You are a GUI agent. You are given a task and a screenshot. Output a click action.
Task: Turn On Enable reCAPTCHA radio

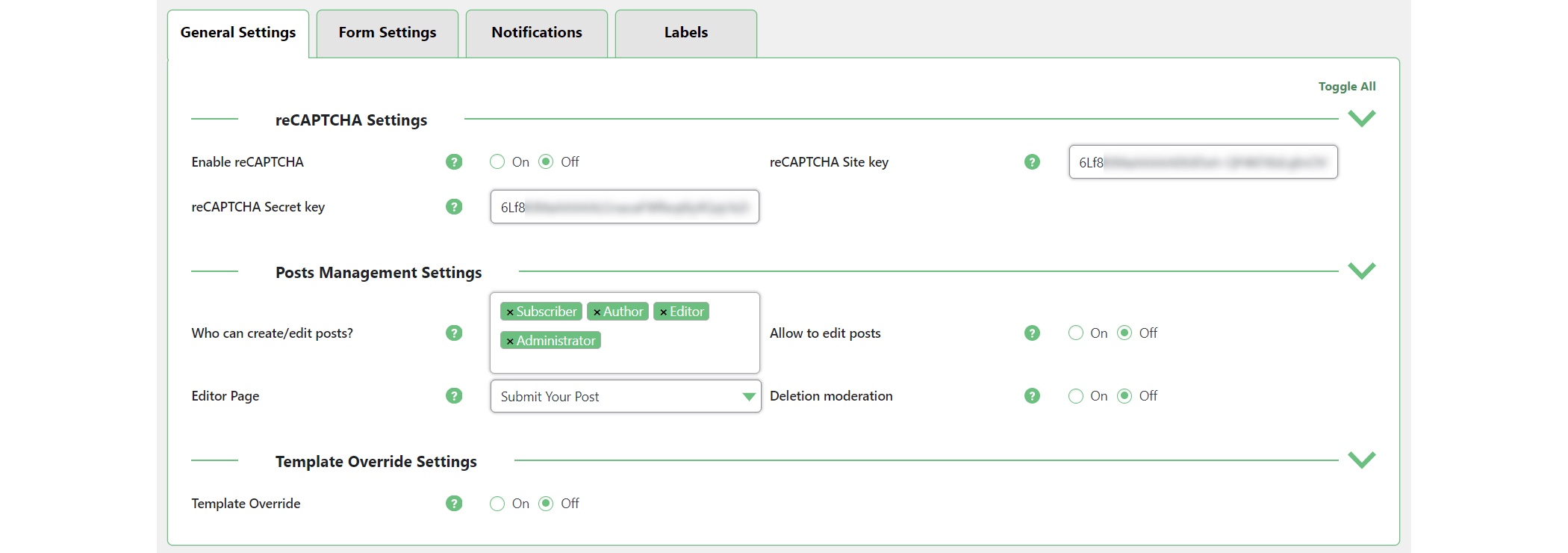[497, 162]
